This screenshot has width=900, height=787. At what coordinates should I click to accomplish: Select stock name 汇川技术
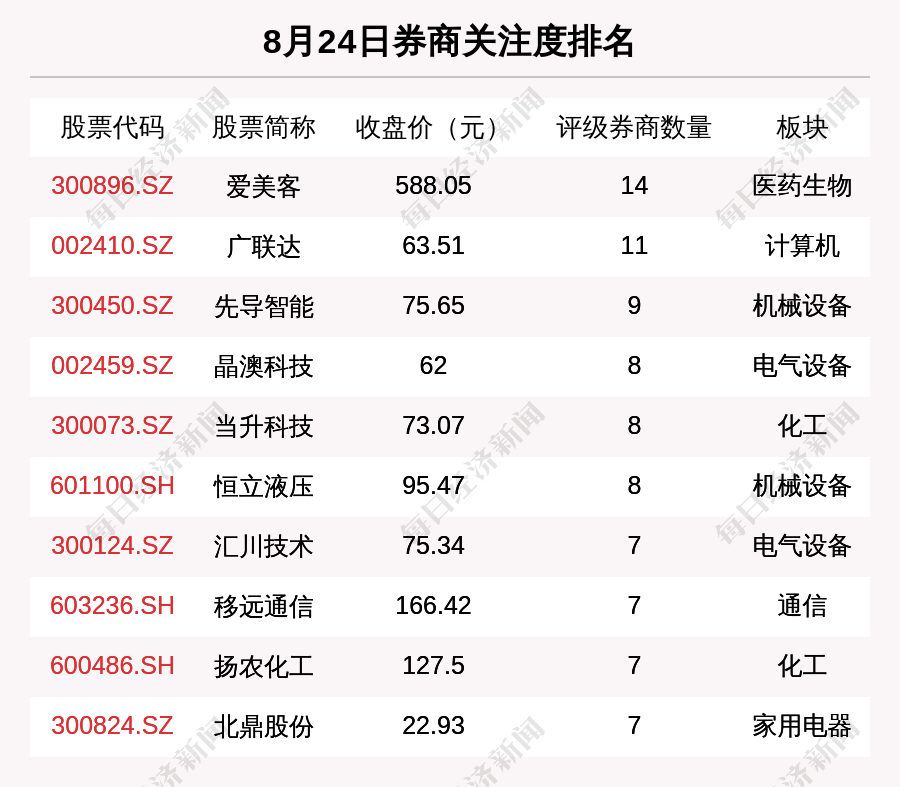pyautogui.click(x=263, y=546)
